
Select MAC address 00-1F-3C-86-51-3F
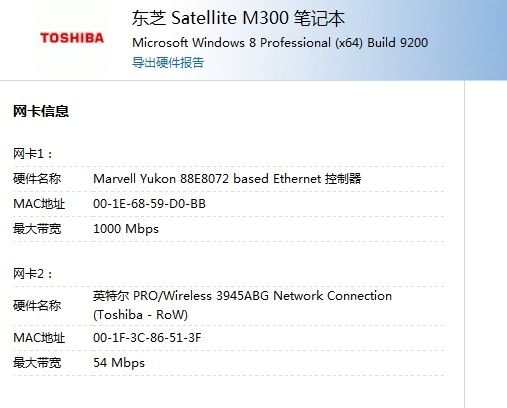point(147,338)
